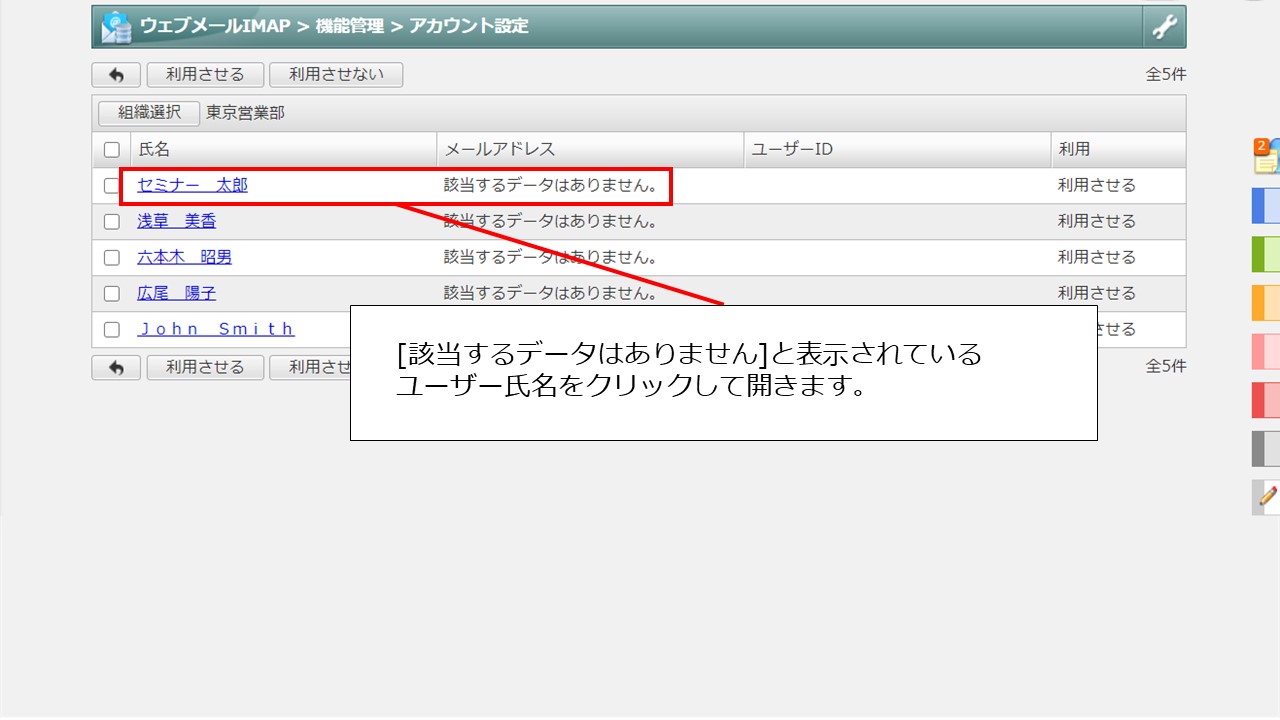The image size is (1280, 720).
Task: Select the blue theme color swatch
Action: coord(1266,205)
